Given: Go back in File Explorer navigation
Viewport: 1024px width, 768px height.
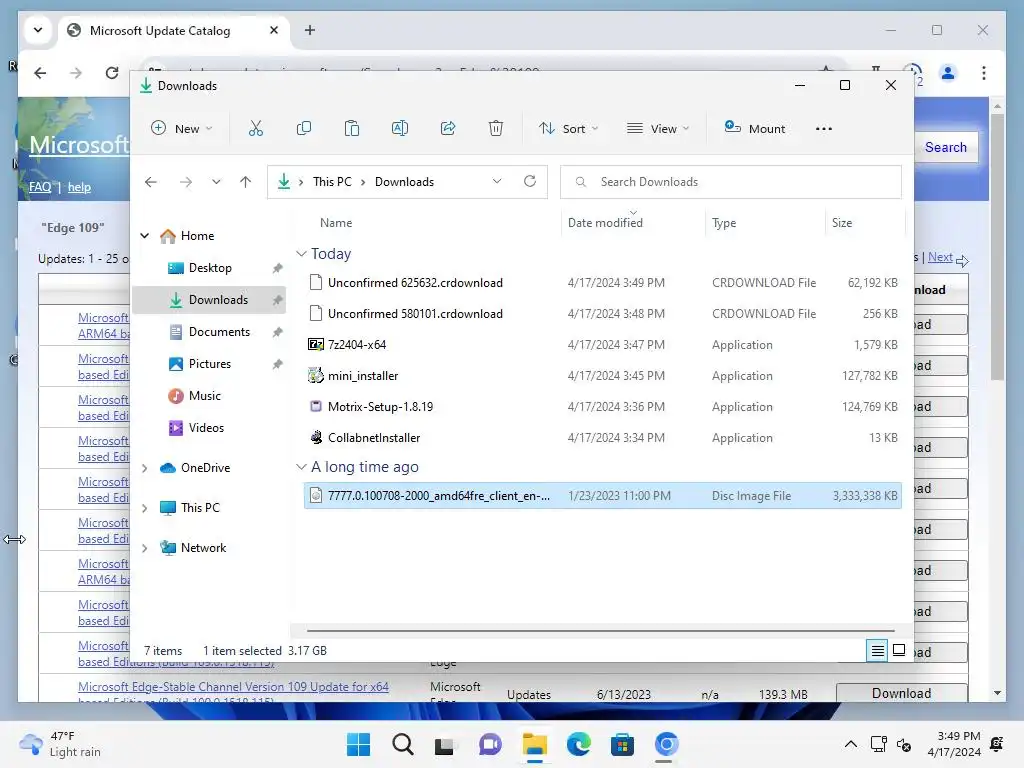Looking at the screenshot, I should pos(151,182).
